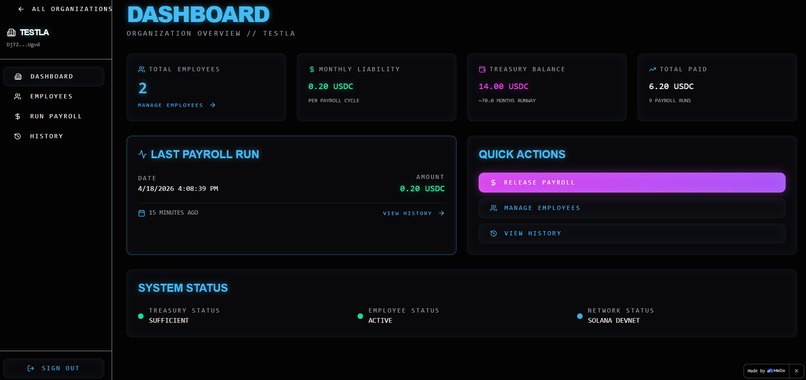The height and width of the screenshot is (380, 806).
Task: Go back to All Organizations
Action: [65, 9]
